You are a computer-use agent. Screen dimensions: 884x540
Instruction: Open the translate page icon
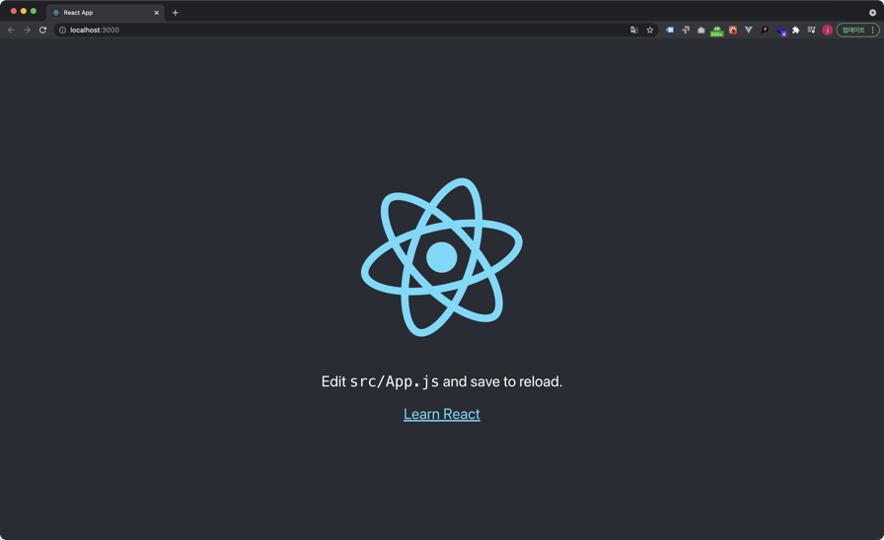pos(634,30)
